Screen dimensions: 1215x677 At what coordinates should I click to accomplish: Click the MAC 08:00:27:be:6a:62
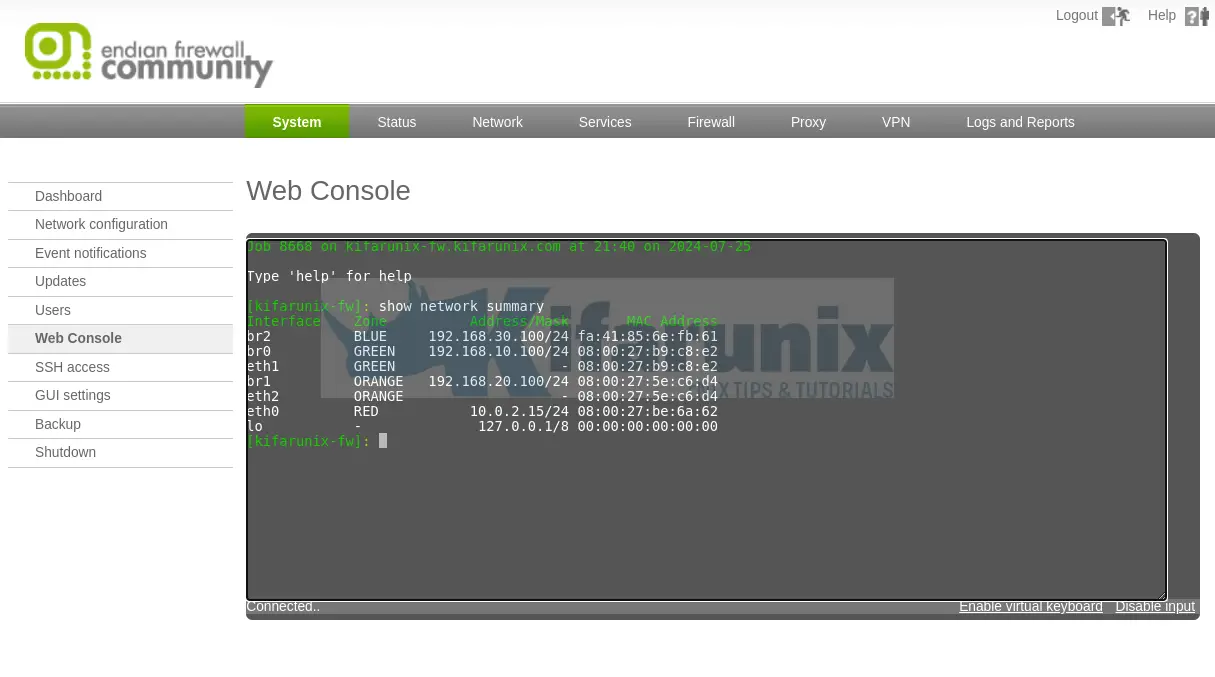pos(647,411)
